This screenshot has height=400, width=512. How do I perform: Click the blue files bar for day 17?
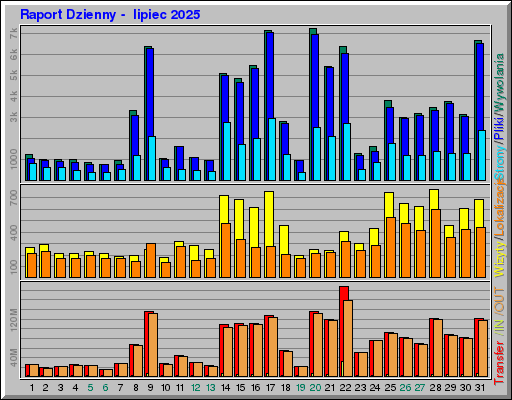(x=270, y=75)
